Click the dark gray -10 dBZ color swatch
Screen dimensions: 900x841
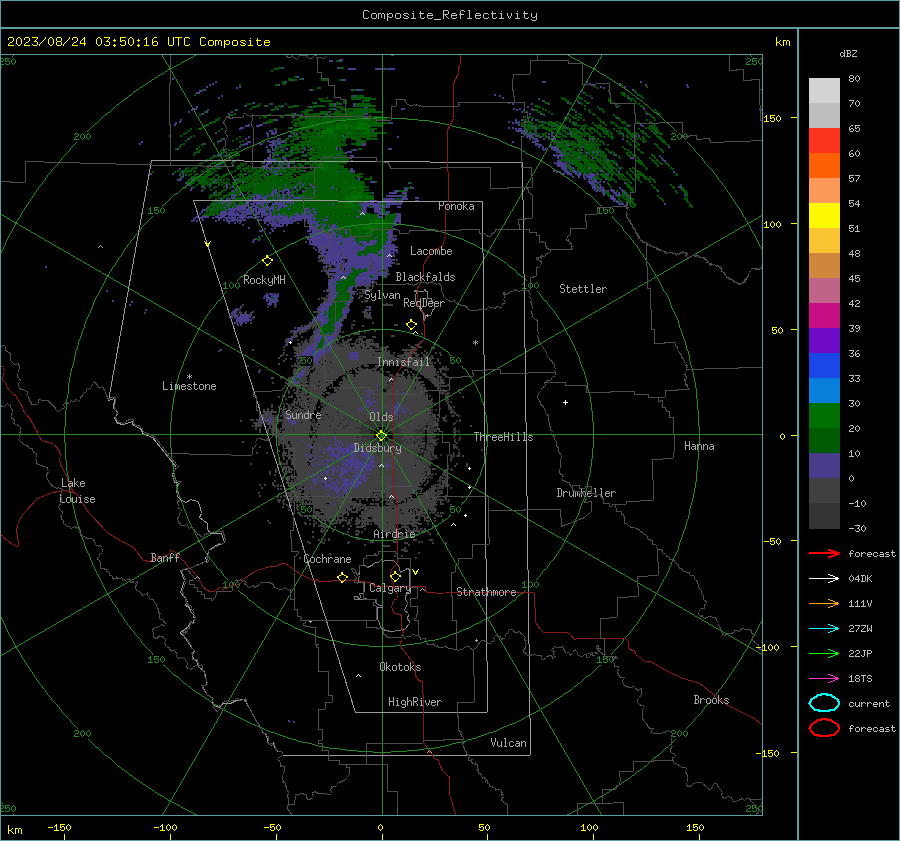click(x=824, y=515)
